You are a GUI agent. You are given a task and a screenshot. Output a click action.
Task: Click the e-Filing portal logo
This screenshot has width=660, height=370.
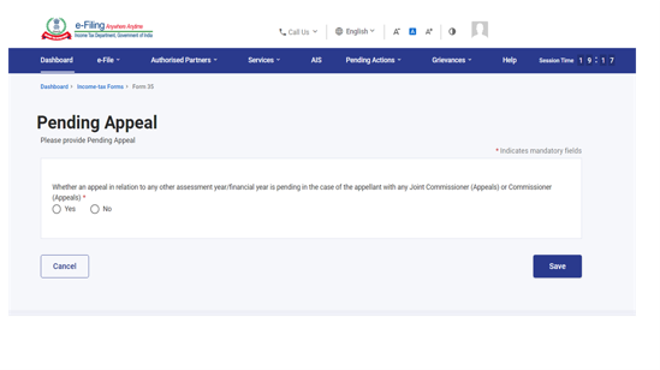point(97,29)
